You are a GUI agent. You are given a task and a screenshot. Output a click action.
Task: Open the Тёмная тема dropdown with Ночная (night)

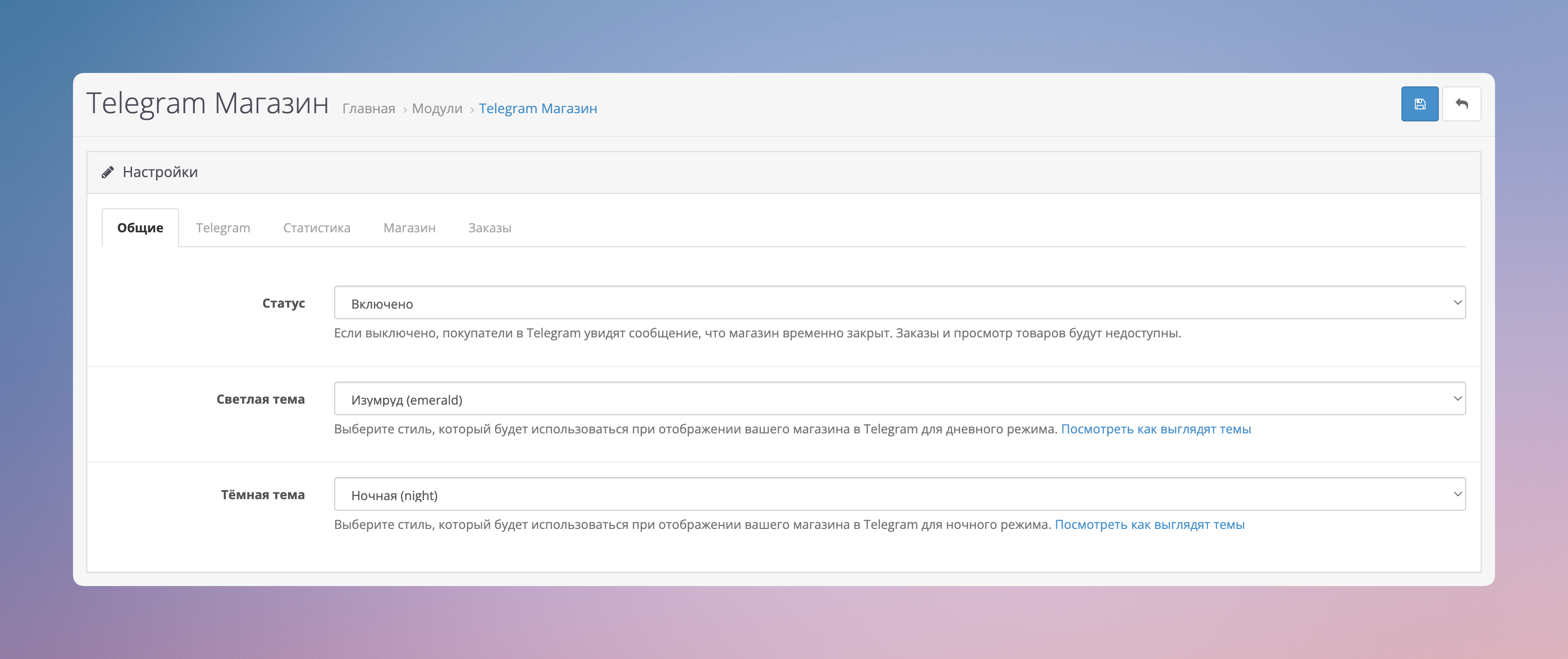(900, 494)
